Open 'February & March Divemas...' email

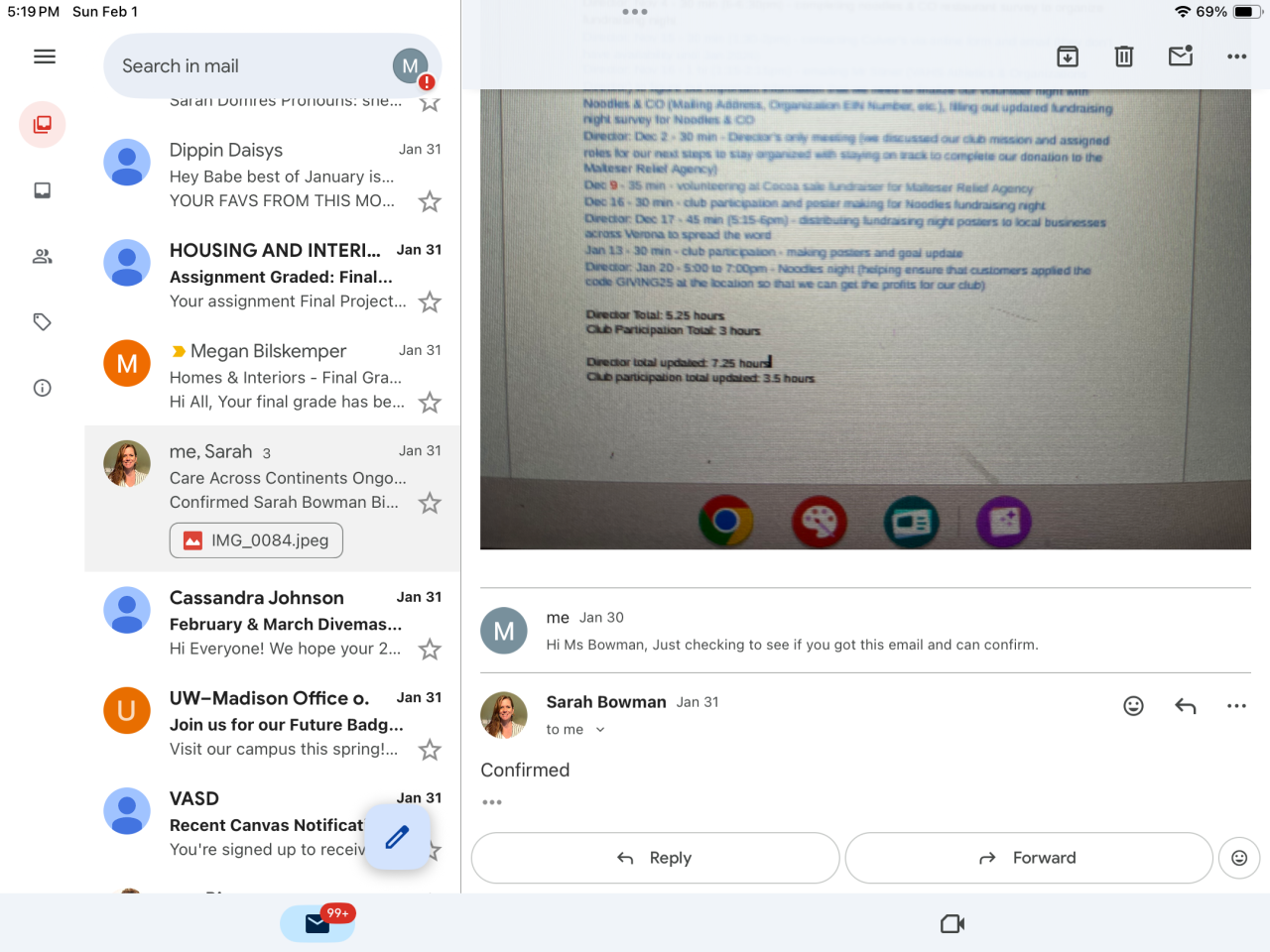(x=273, y=623)
